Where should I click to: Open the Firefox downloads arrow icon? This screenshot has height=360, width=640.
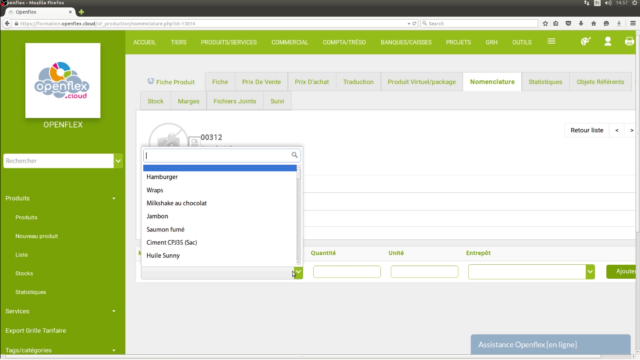tap(581, 23)
